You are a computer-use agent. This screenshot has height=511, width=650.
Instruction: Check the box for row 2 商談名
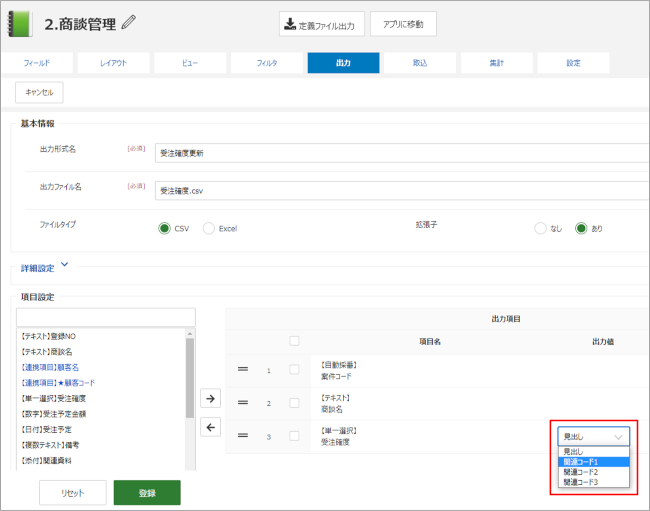[x=294, y=403]
